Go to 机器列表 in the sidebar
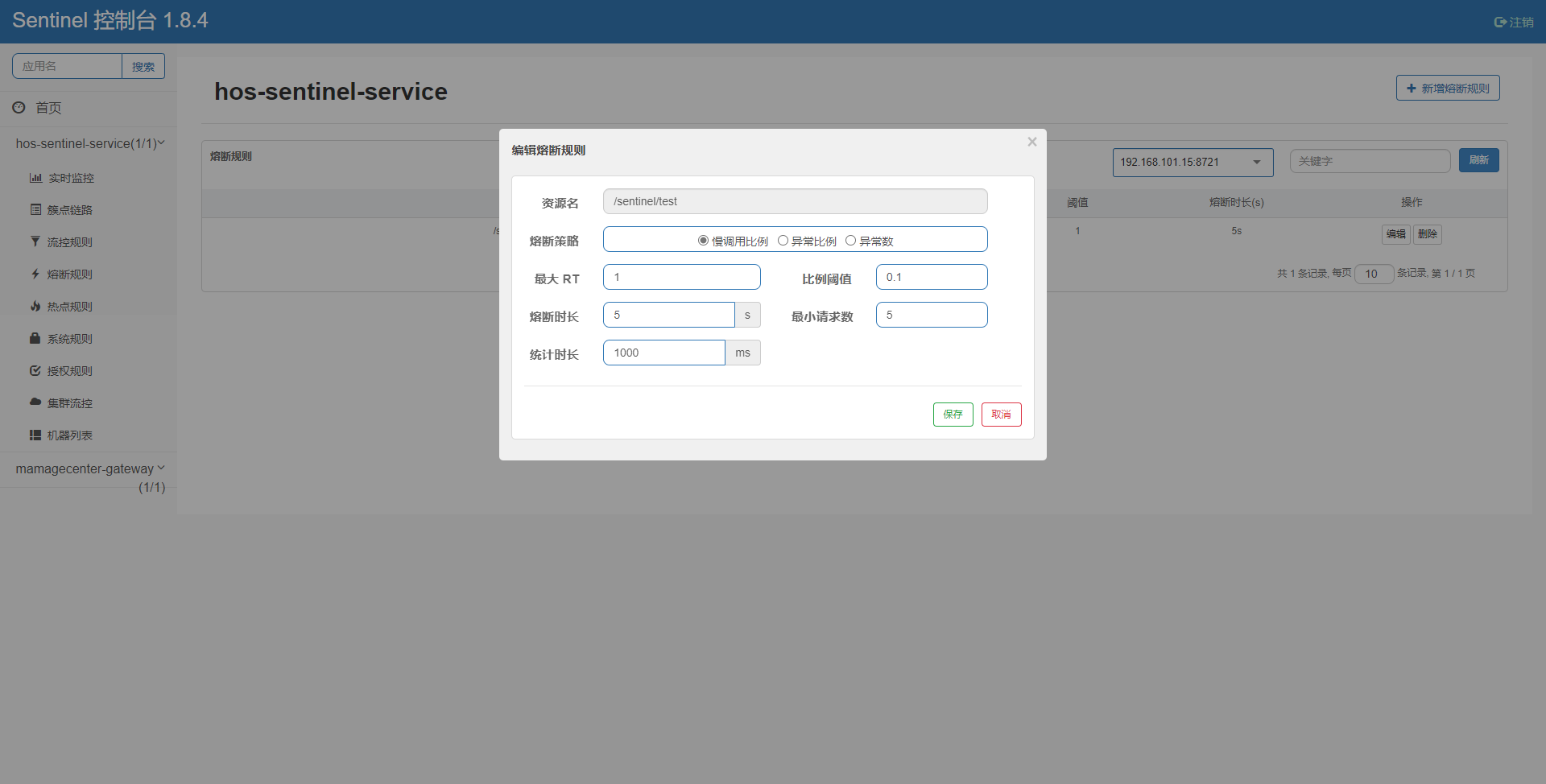 [69, 435]
